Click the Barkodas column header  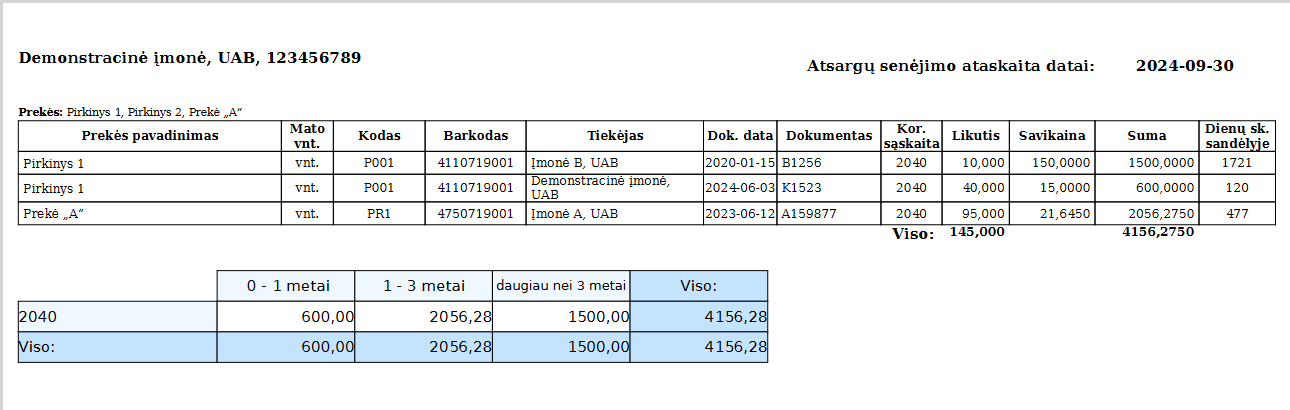pos(475,136)
